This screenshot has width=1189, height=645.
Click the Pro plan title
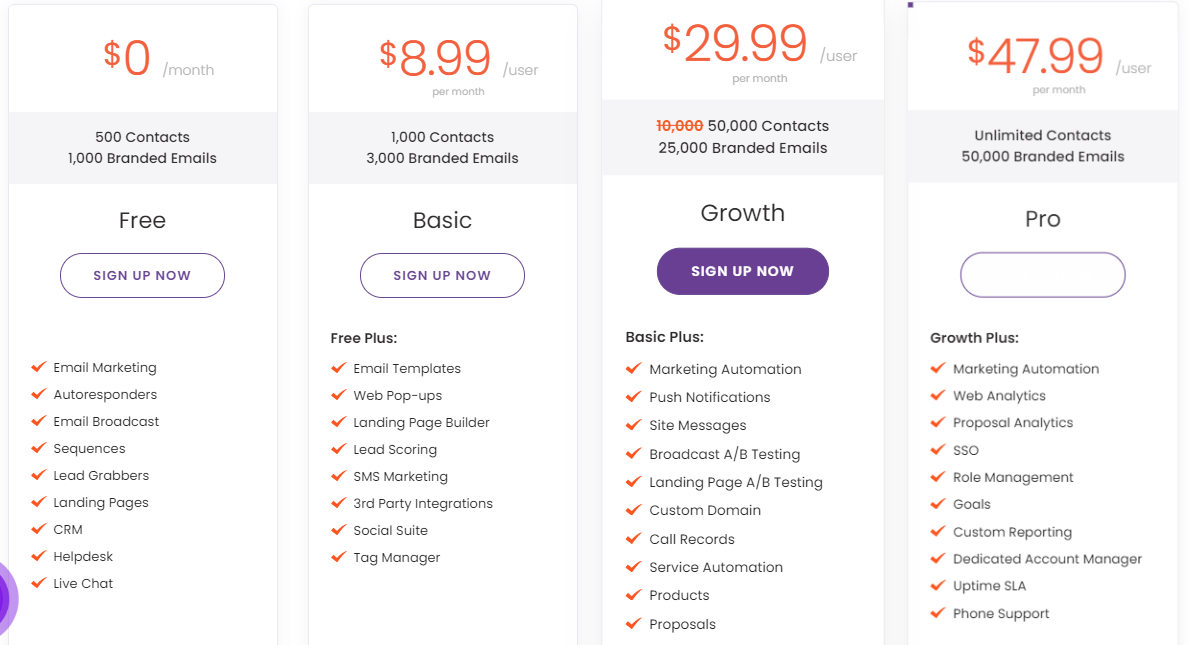[x=1043, y=219]
